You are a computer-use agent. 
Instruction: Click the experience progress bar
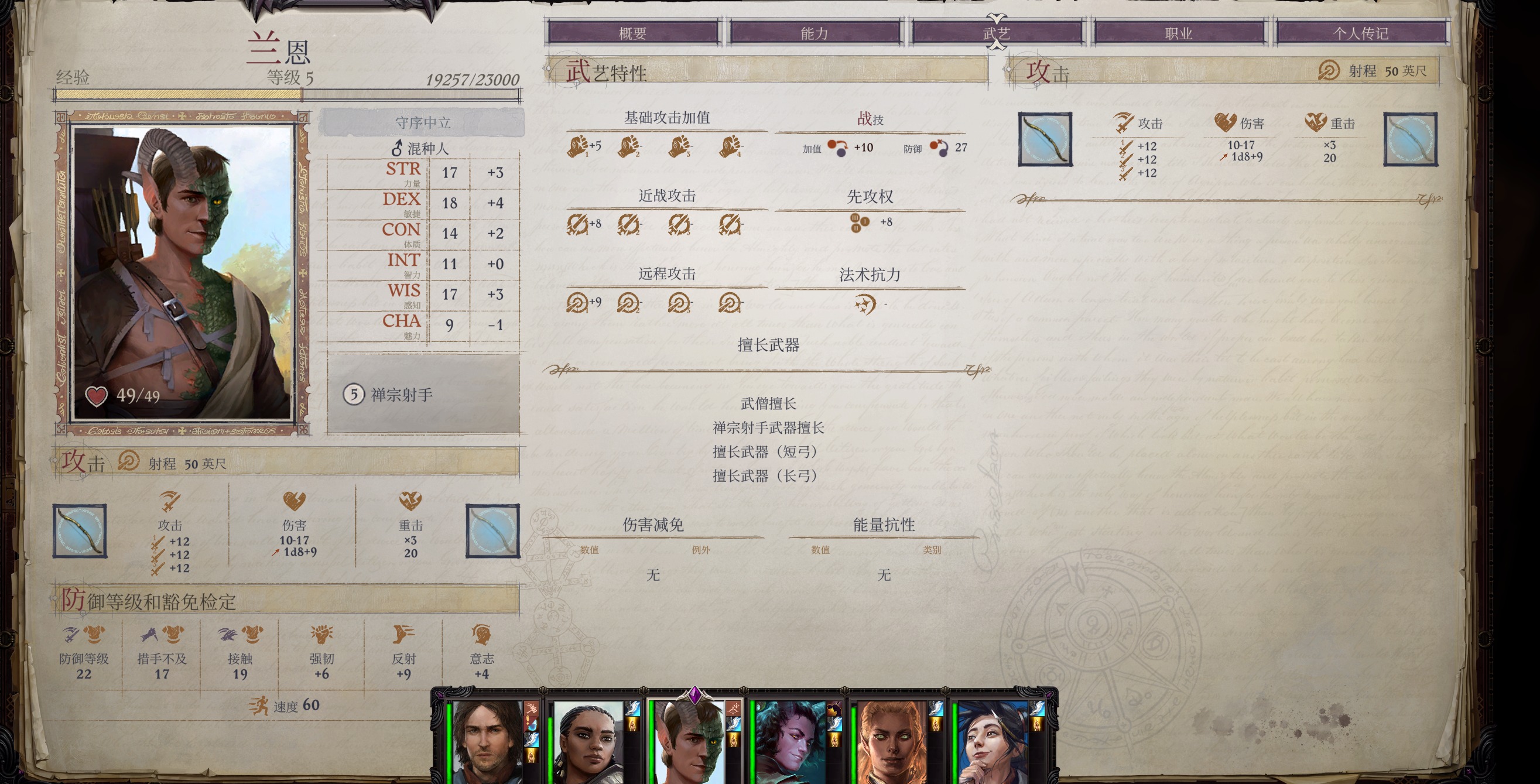(x=287, y=94)
